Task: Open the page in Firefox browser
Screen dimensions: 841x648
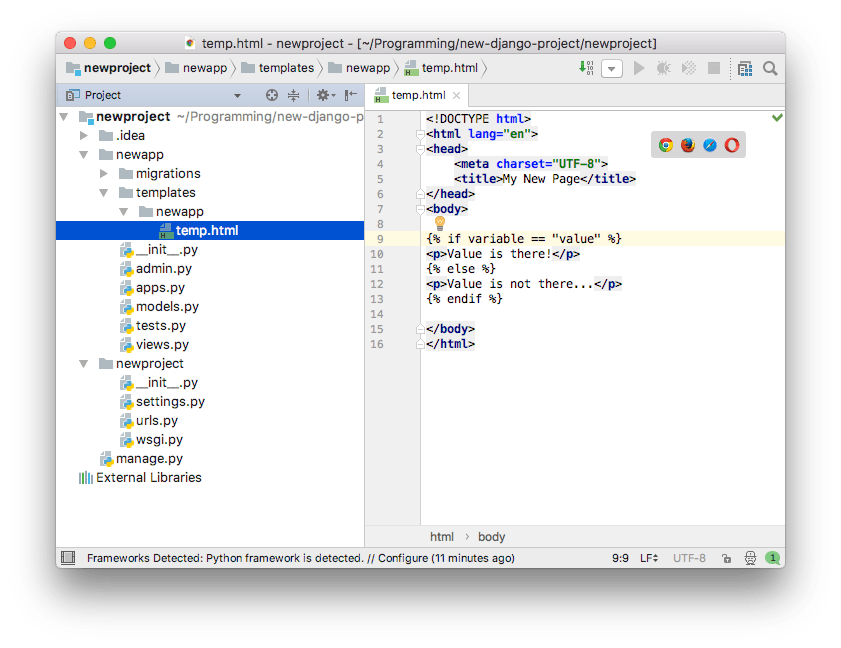Action: (x=688, y=145)
